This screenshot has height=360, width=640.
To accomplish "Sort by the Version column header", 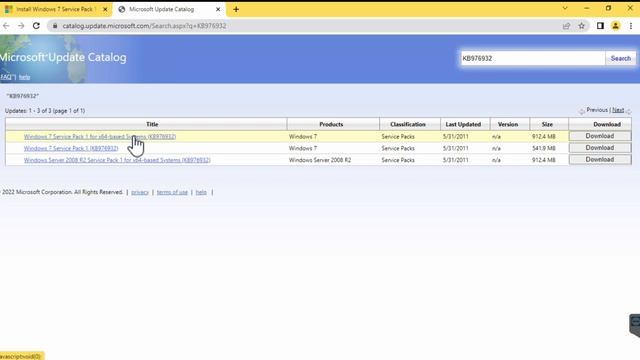I will (x=508, y=124).
